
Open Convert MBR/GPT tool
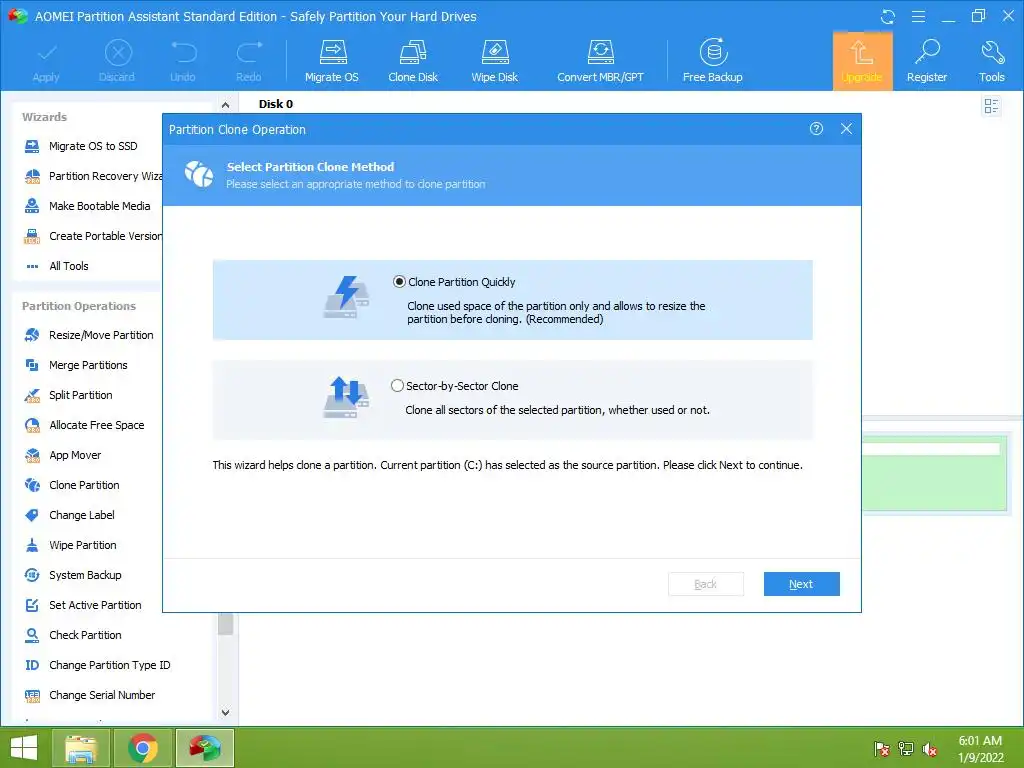600,61
